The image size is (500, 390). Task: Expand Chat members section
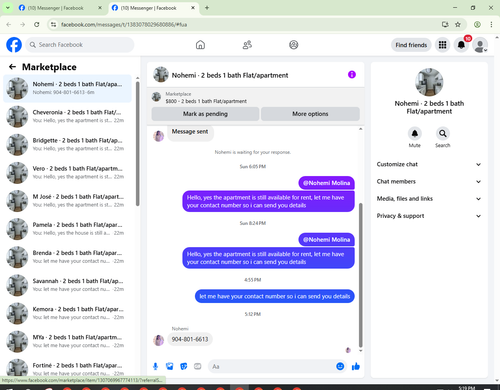click(x=429, y=182)
